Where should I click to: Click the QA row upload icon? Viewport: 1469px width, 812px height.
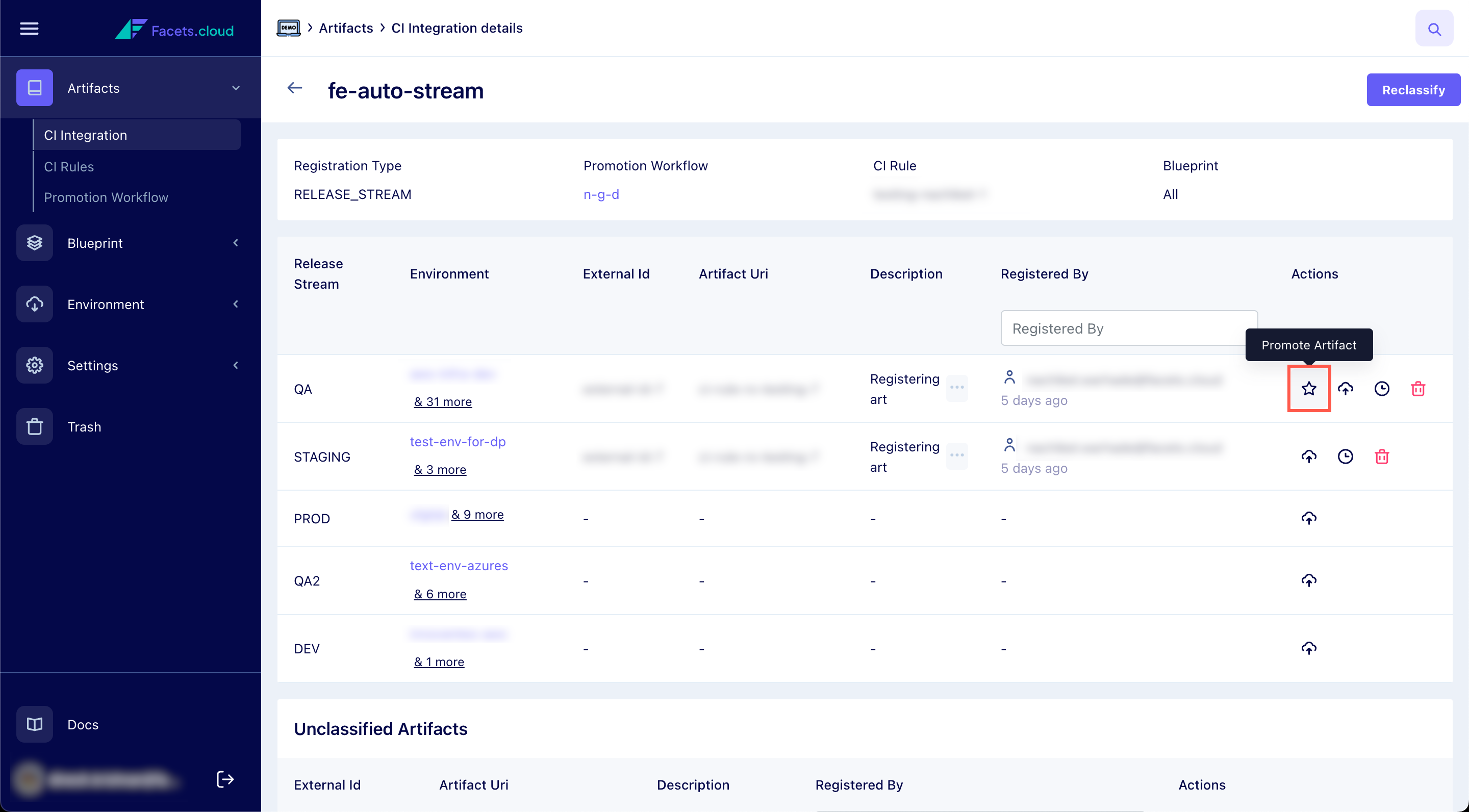pos(1345,389)
